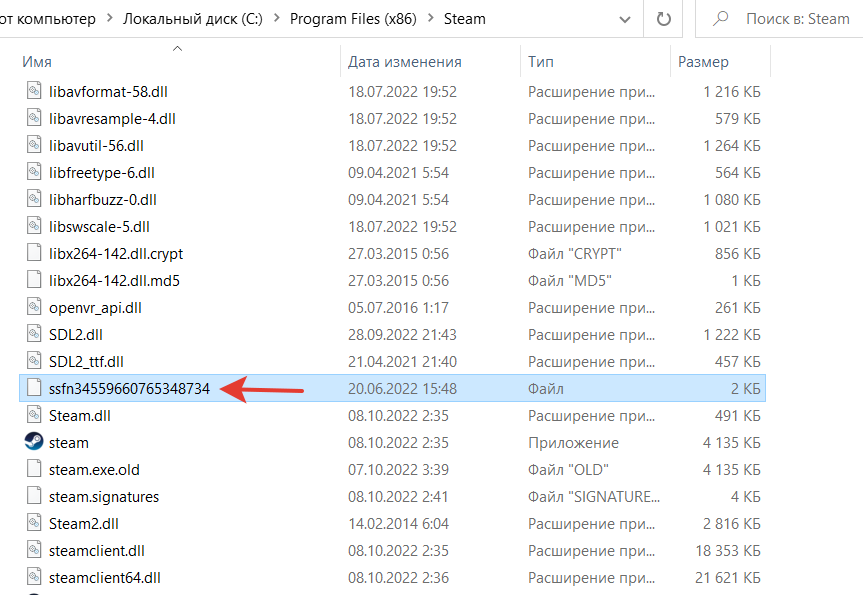
Task: Click the steam.exe.old blank file icon
Action: pos(34,468)
